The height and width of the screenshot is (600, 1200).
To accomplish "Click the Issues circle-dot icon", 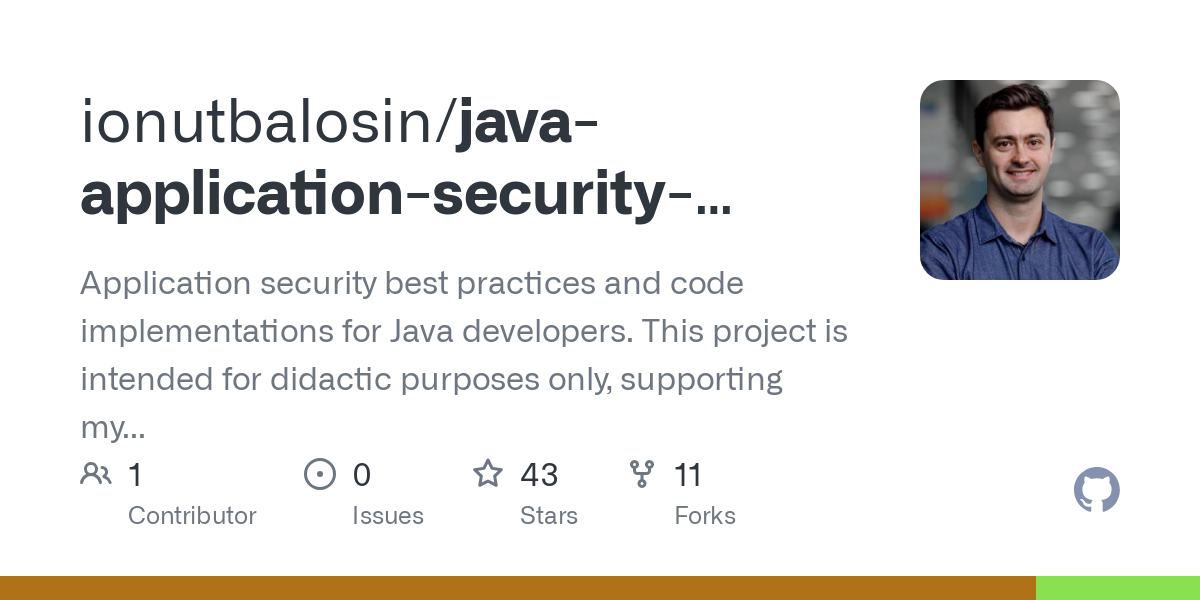I will pyautogui.click(x=319, y=474).
